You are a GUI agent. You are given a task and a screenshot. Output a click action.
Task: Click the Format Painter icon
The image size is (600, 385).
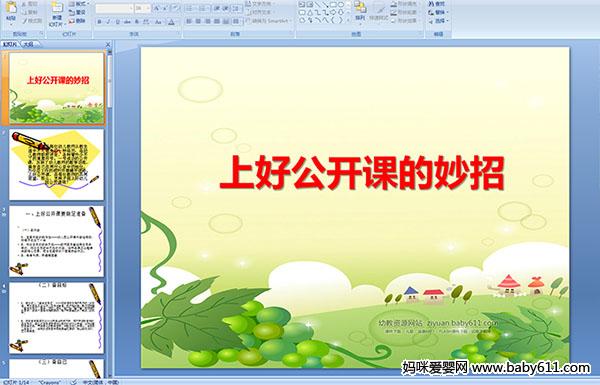(x=32, y=21)
